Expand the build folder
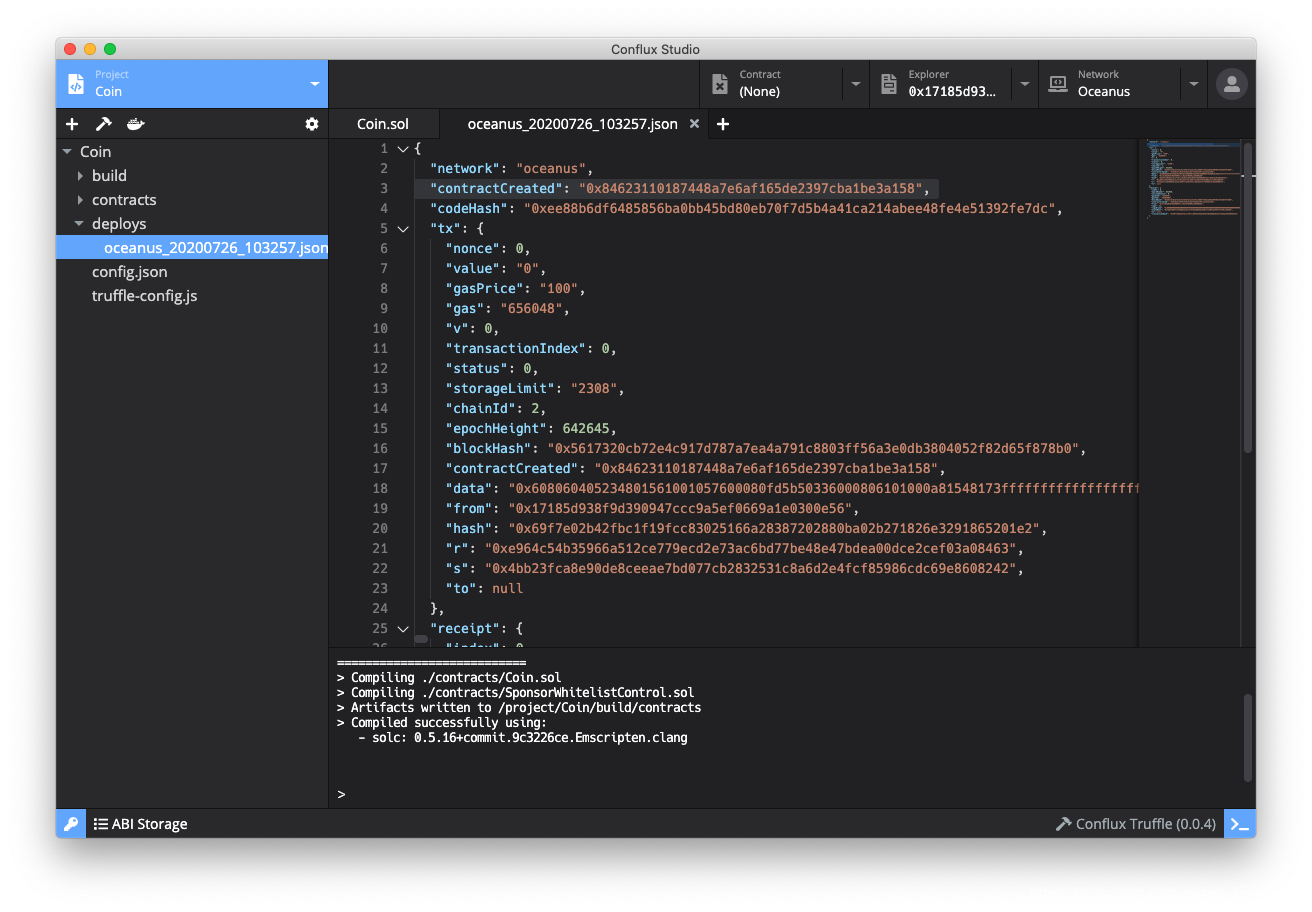Screen dimensions: 1312x912 80,176
